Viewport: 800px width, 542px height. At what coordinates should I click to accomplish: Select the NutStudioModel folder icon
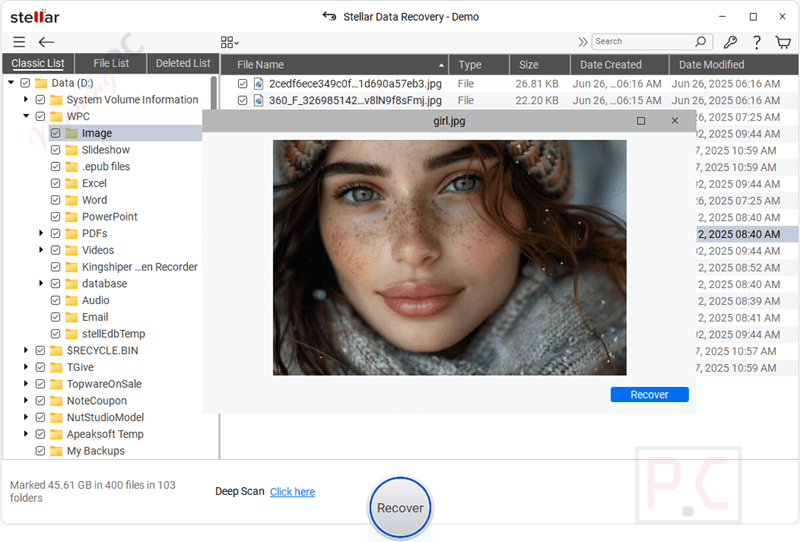56,417
